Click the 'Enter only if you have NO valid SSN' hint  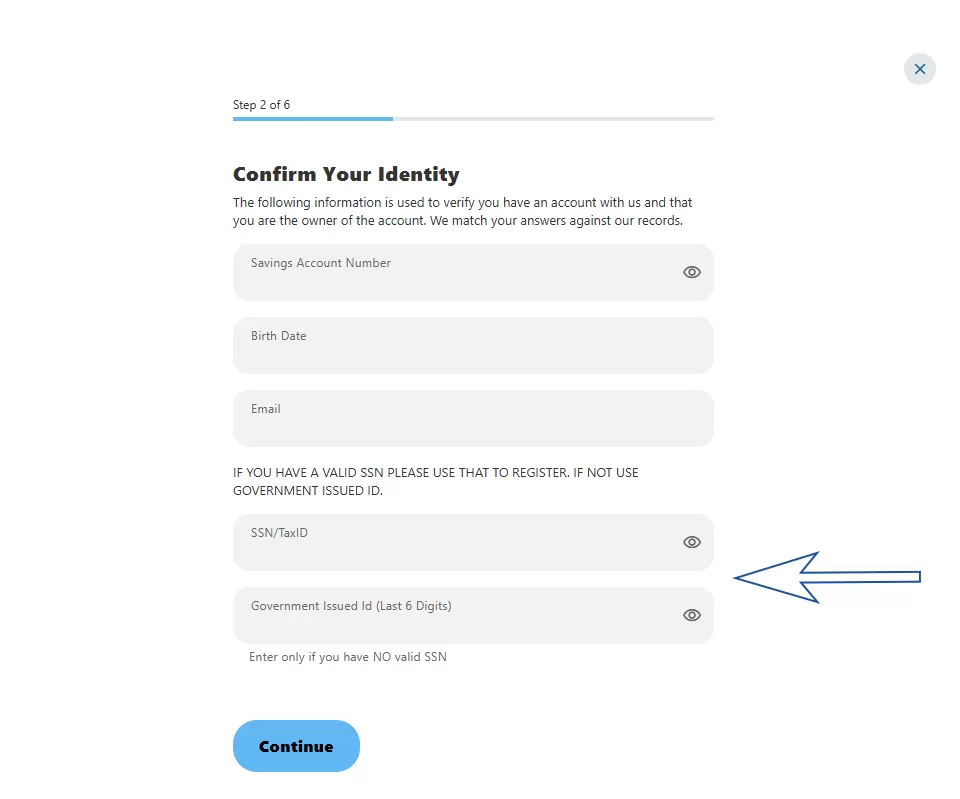(348, 657)
